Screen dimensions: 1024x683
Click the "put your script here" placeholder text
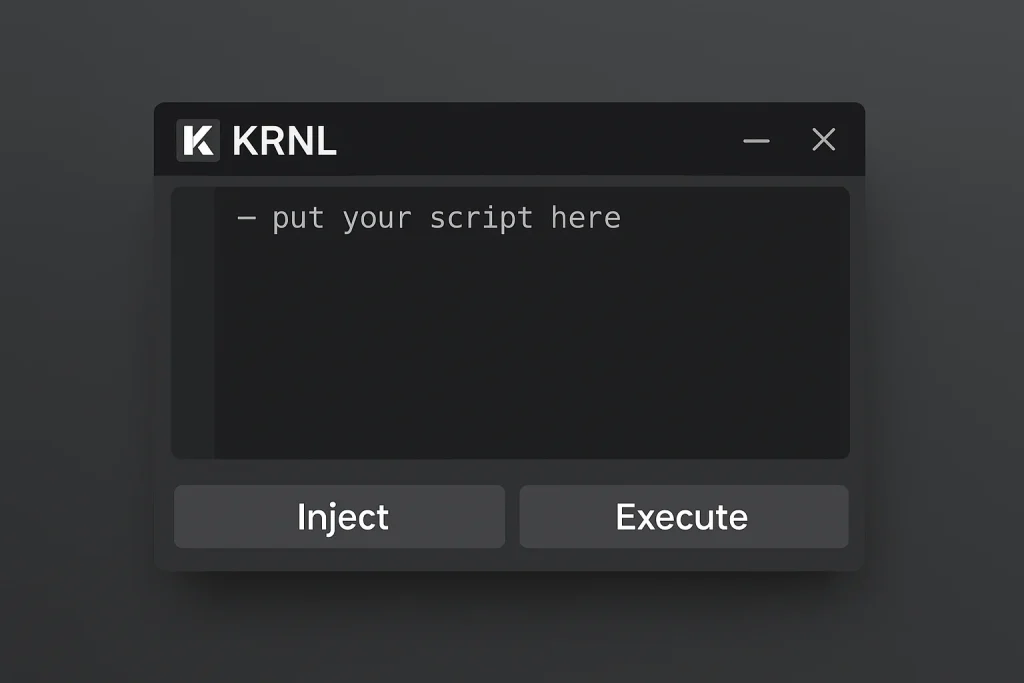click(x=445, y=218)
